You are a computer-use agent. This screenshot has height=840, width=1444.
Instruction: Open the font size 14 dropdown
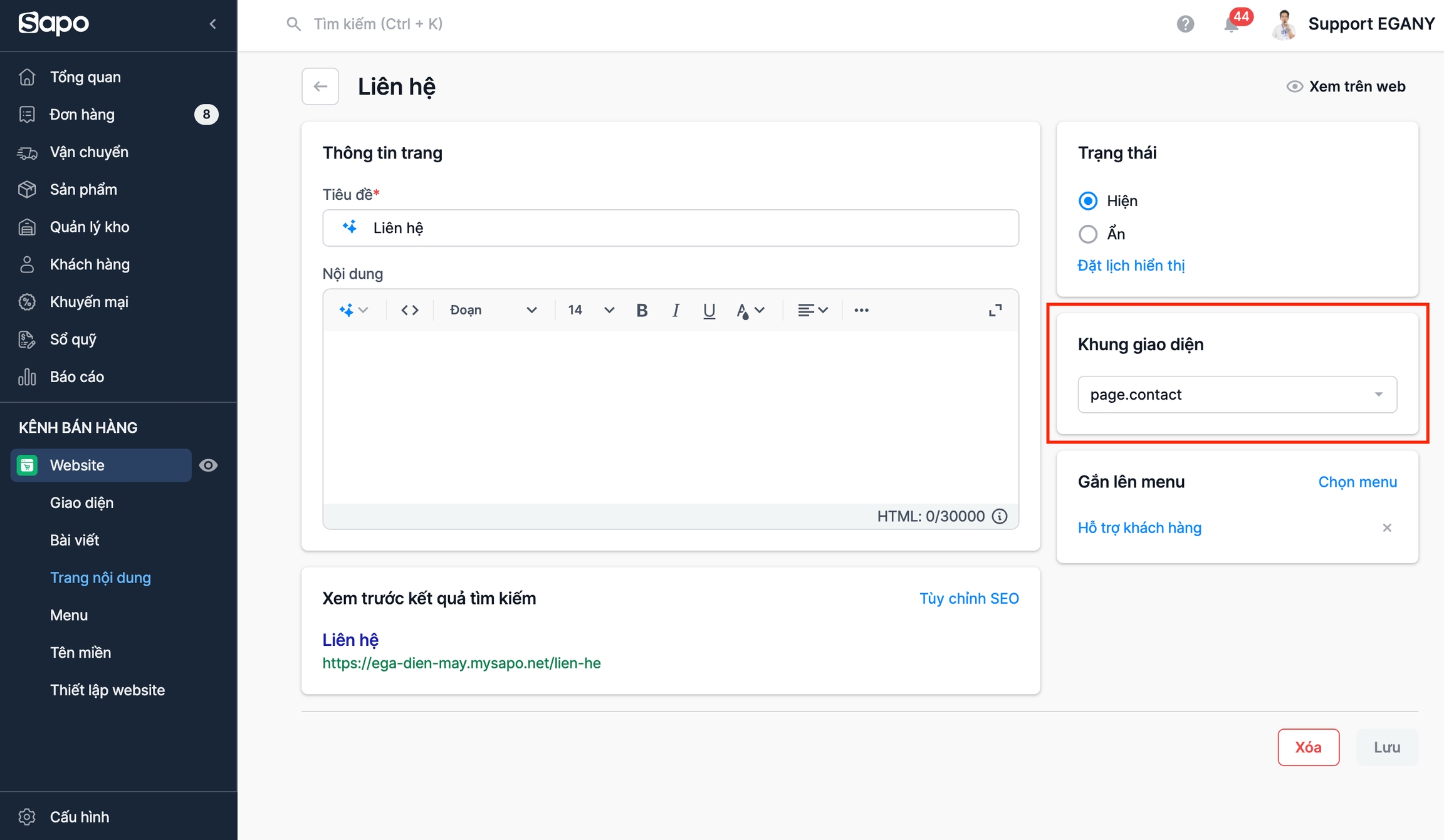(x=590, y=310)
